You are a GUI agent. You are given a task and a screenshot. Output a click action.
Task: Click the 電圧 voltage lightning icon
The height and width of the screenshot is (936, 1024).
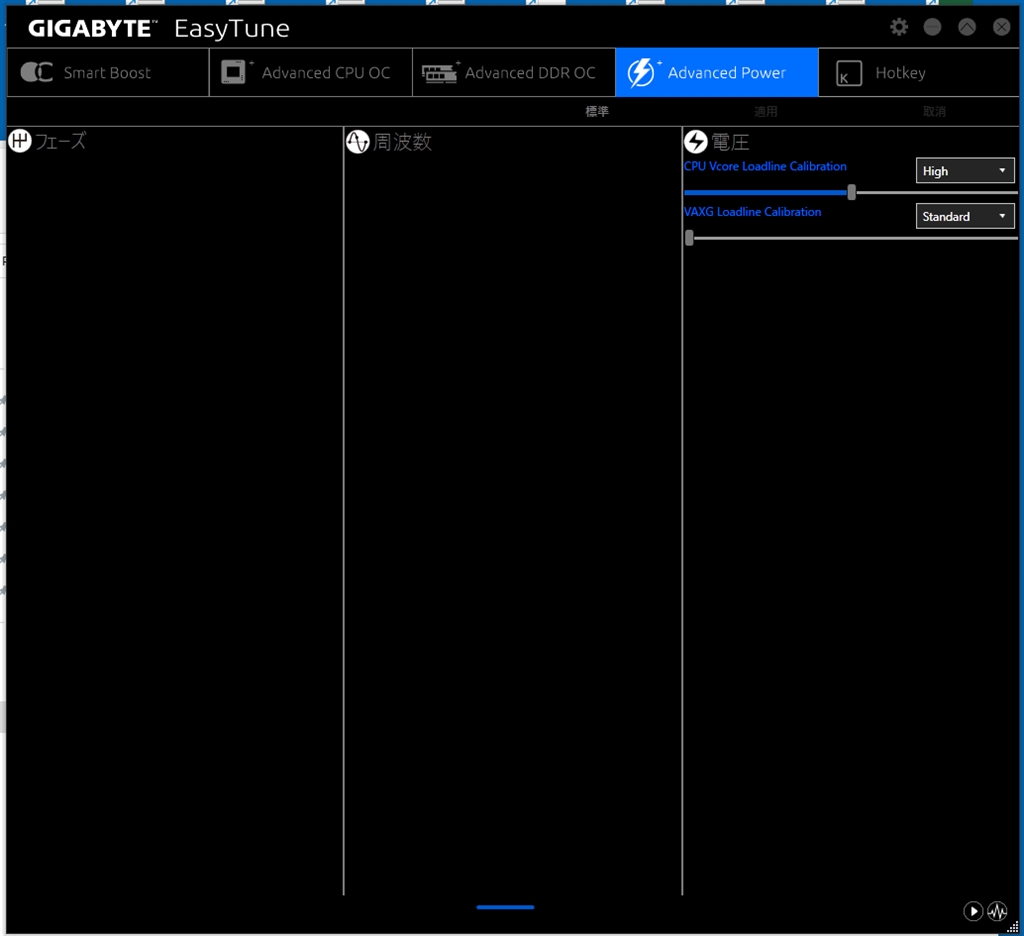click(x=696, y=142)
